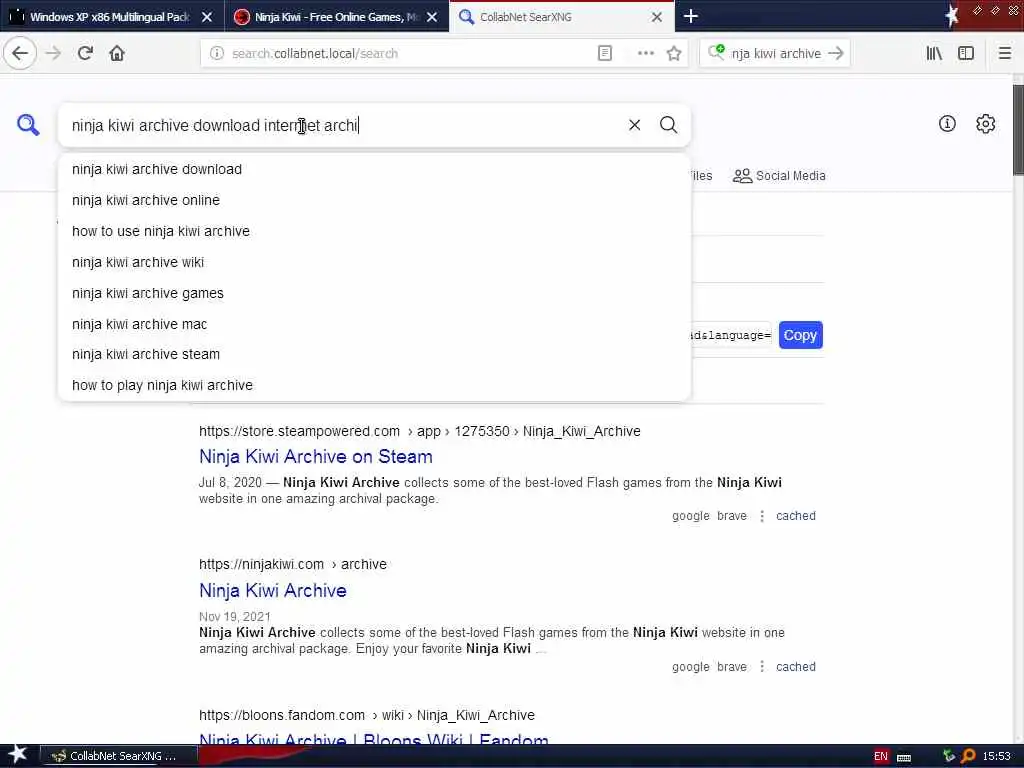The height and width of the screenshot is (768, 1024).
Task: Choose suggestion 'how to use ninja kiwi archive'
Action: click(x=374, y=231)
